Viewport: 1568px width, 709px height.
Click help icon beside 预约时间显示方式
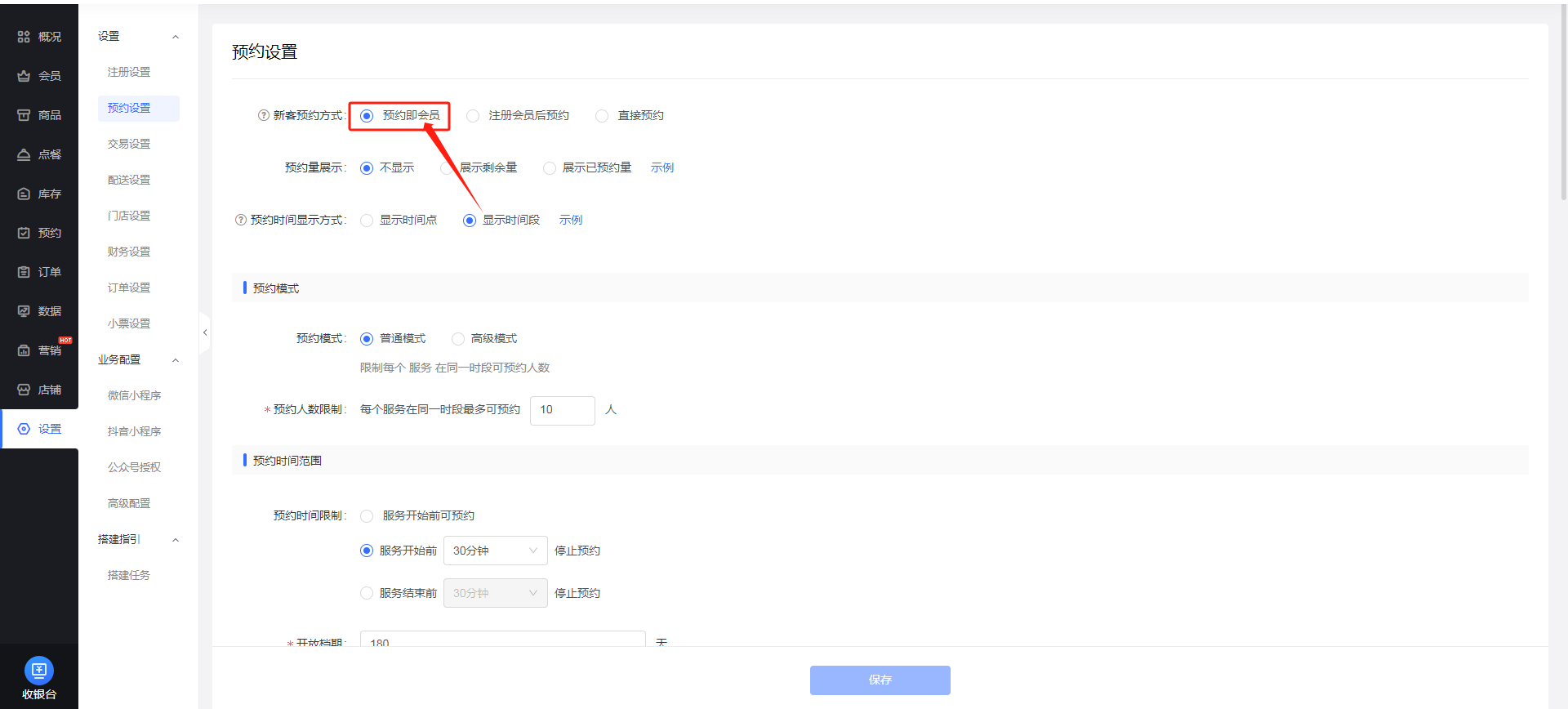tap(241, 220)
